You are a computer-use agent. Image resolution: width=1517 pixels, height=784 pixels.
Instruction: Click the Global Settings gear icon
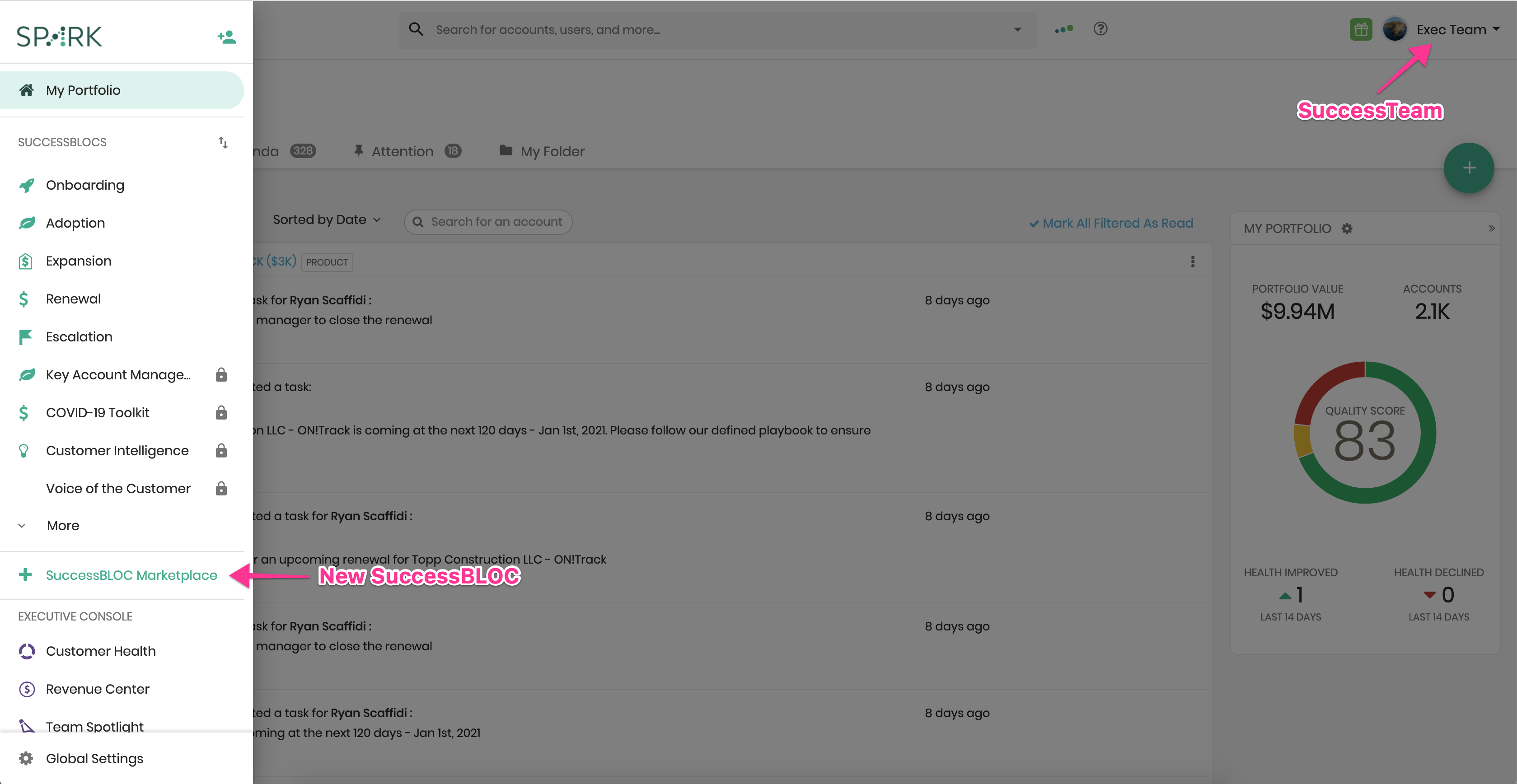26,758
